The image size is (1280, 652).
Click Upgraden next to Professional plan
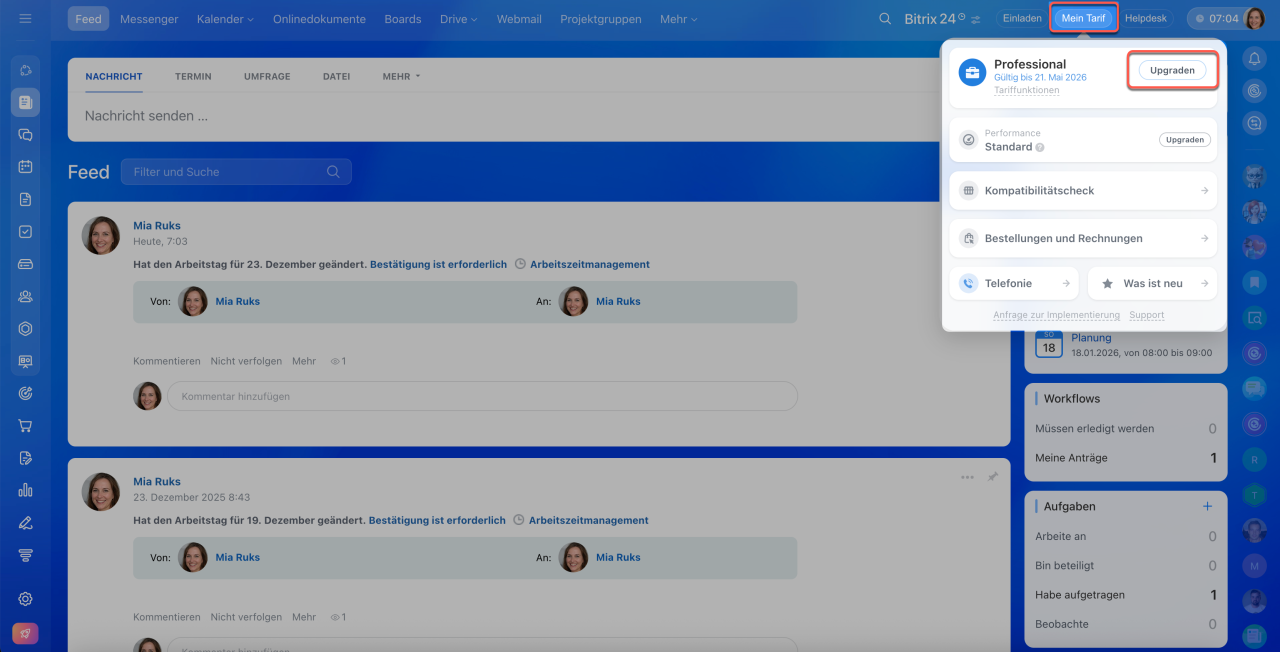1172,71
